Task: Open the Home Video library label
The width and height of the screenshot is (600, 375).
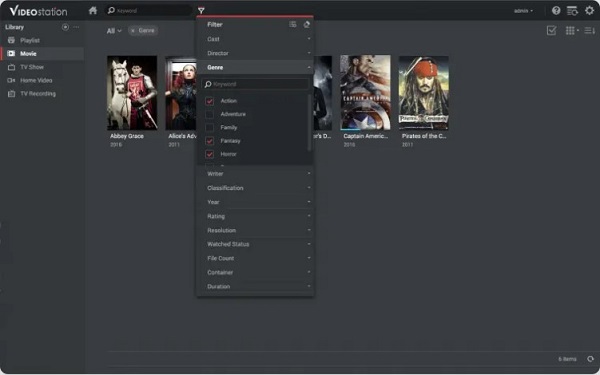Action: pos(36,80)
